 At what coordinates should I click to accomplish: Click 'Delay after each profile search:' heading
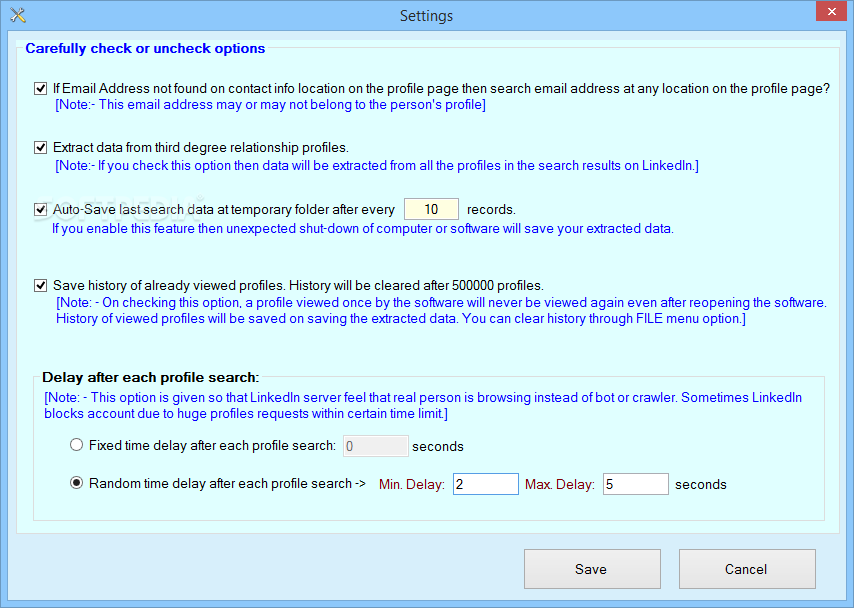(x=151, y=378)
